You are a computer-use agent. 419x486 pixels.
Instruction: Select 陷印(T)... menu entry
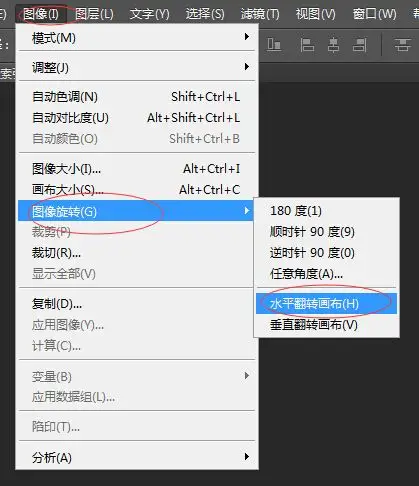(x=136, y=426)
